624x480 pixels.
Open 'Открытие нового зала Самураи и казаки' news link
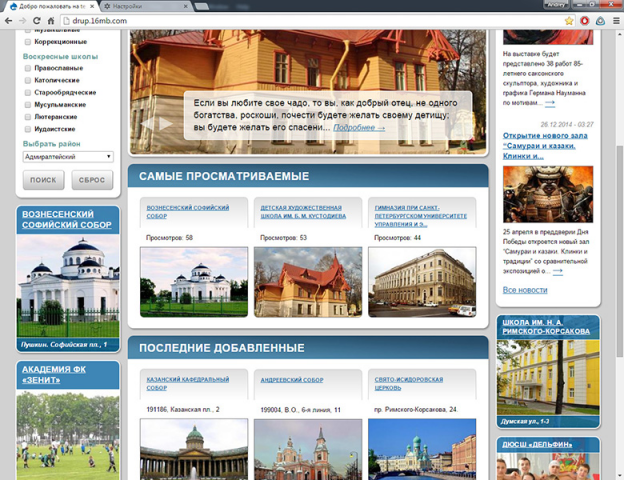pyautogui.click(x=545, y=146)
